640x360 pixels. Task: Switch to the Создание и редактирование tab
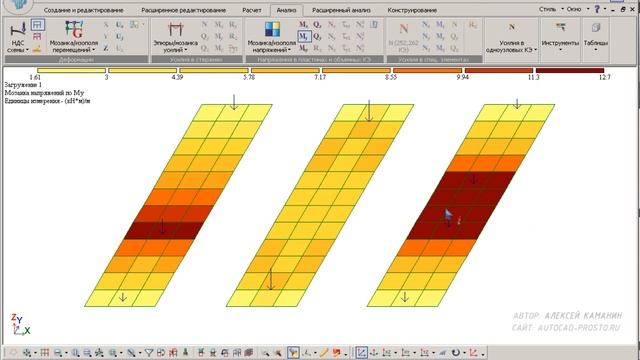tap(83, 10)
